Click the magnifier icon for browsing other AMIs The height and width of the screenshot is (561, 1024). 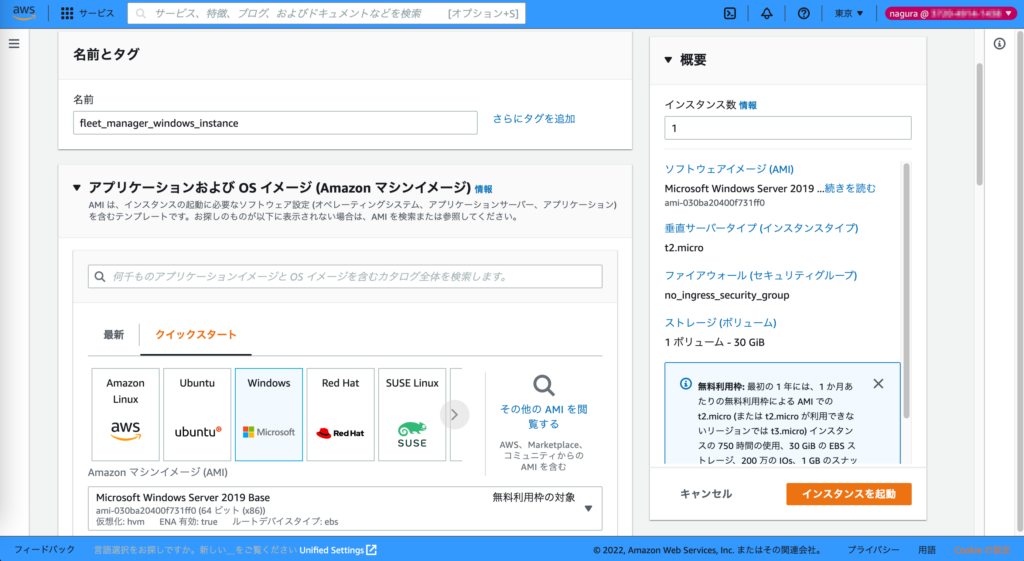(543, 385)
